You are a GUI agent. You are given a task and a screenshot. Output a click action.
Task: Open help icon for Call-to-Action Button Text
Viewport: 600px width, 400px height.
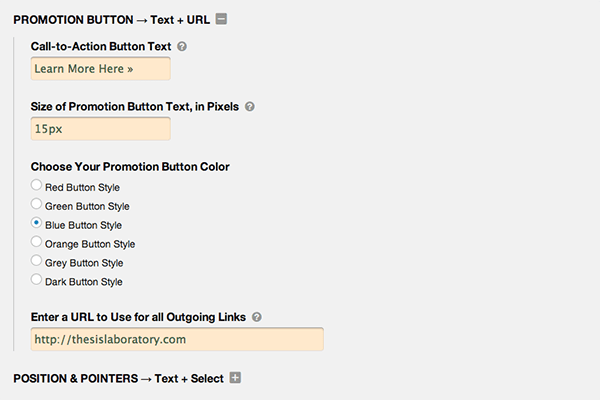pos(182,47)
